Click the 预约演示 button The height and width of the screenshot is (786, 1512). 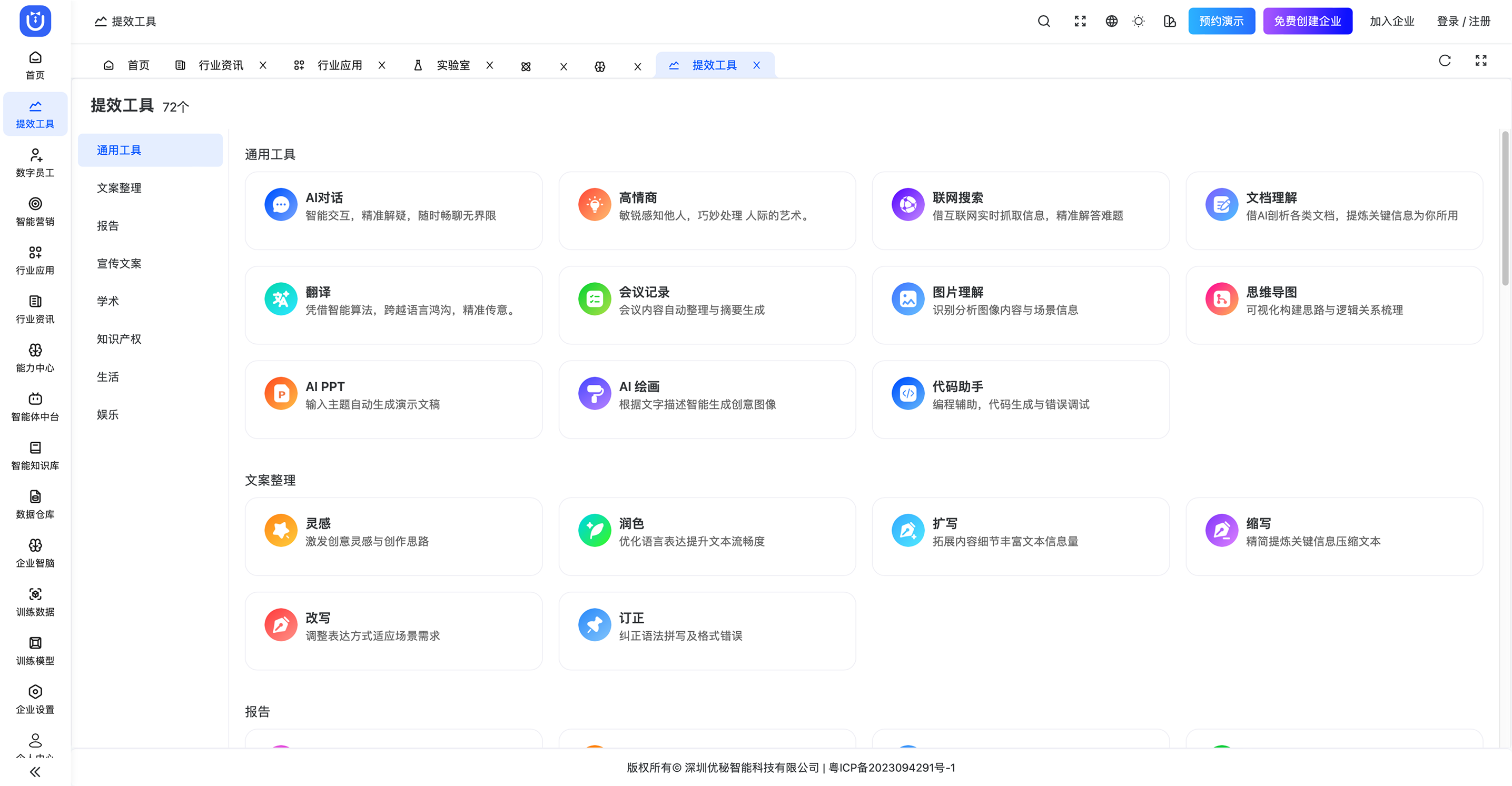1221,21
